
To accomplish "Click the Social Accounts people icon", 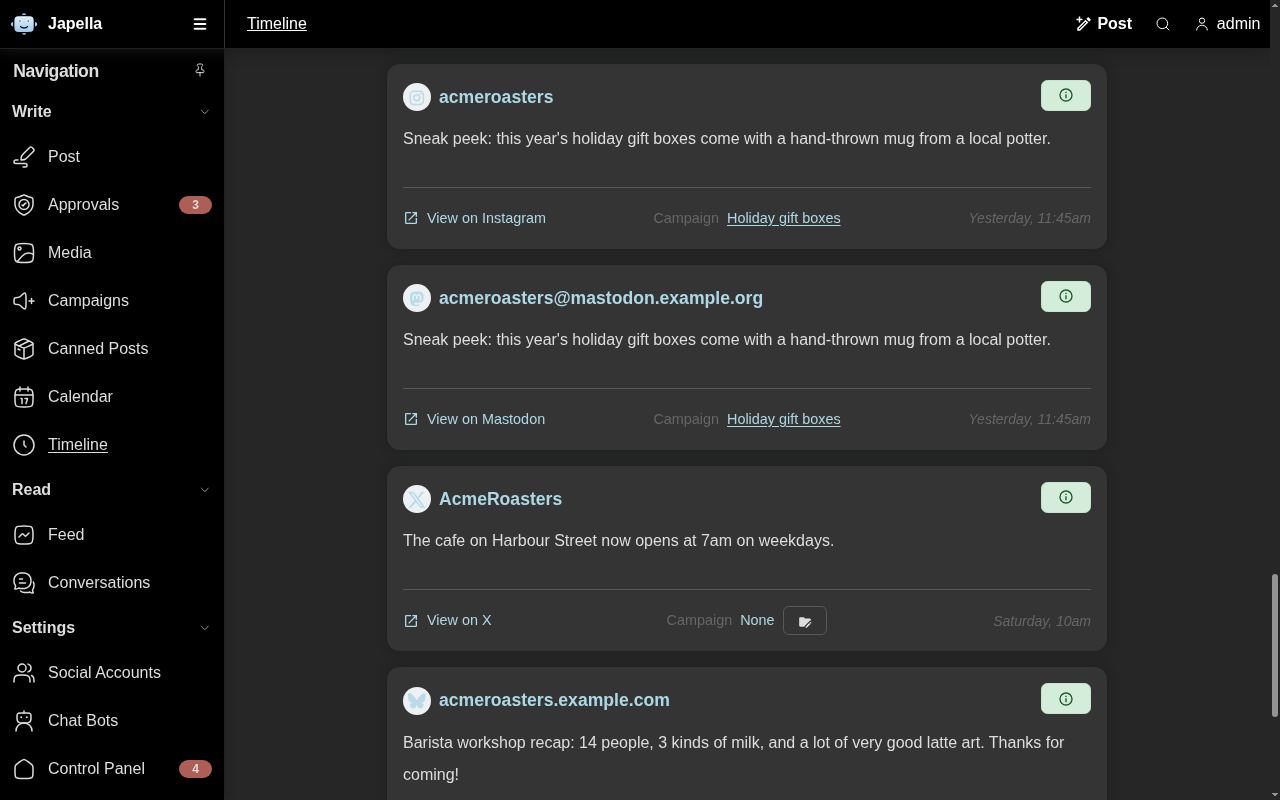I will (25, 673).
